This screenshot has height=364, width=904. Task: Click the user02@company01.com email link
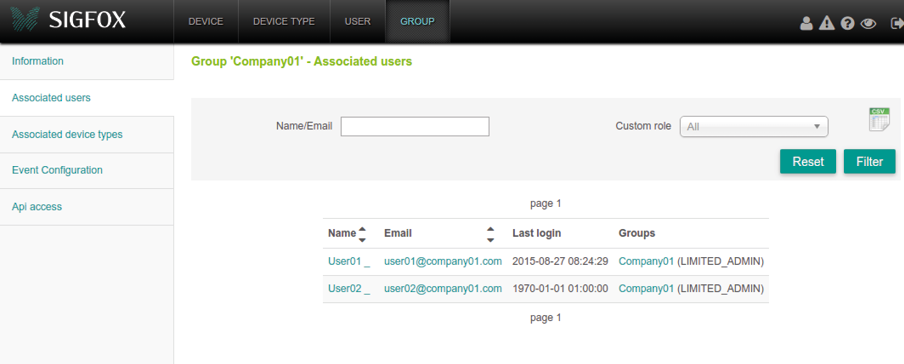click(443, 288)
